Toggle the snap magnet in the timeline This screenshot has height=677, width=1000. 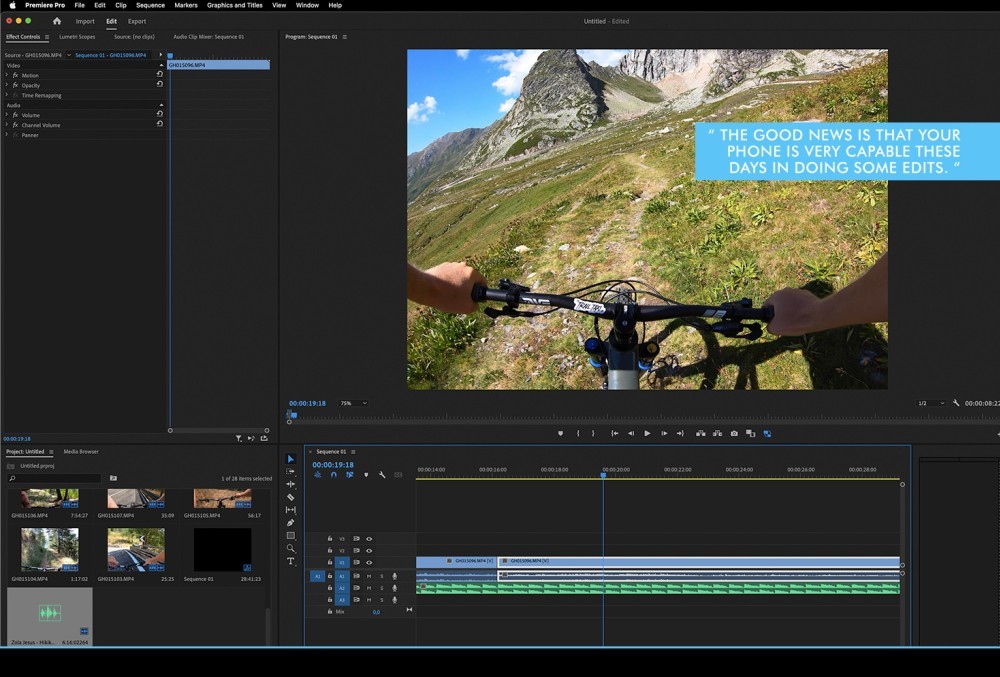pos(334,475)
